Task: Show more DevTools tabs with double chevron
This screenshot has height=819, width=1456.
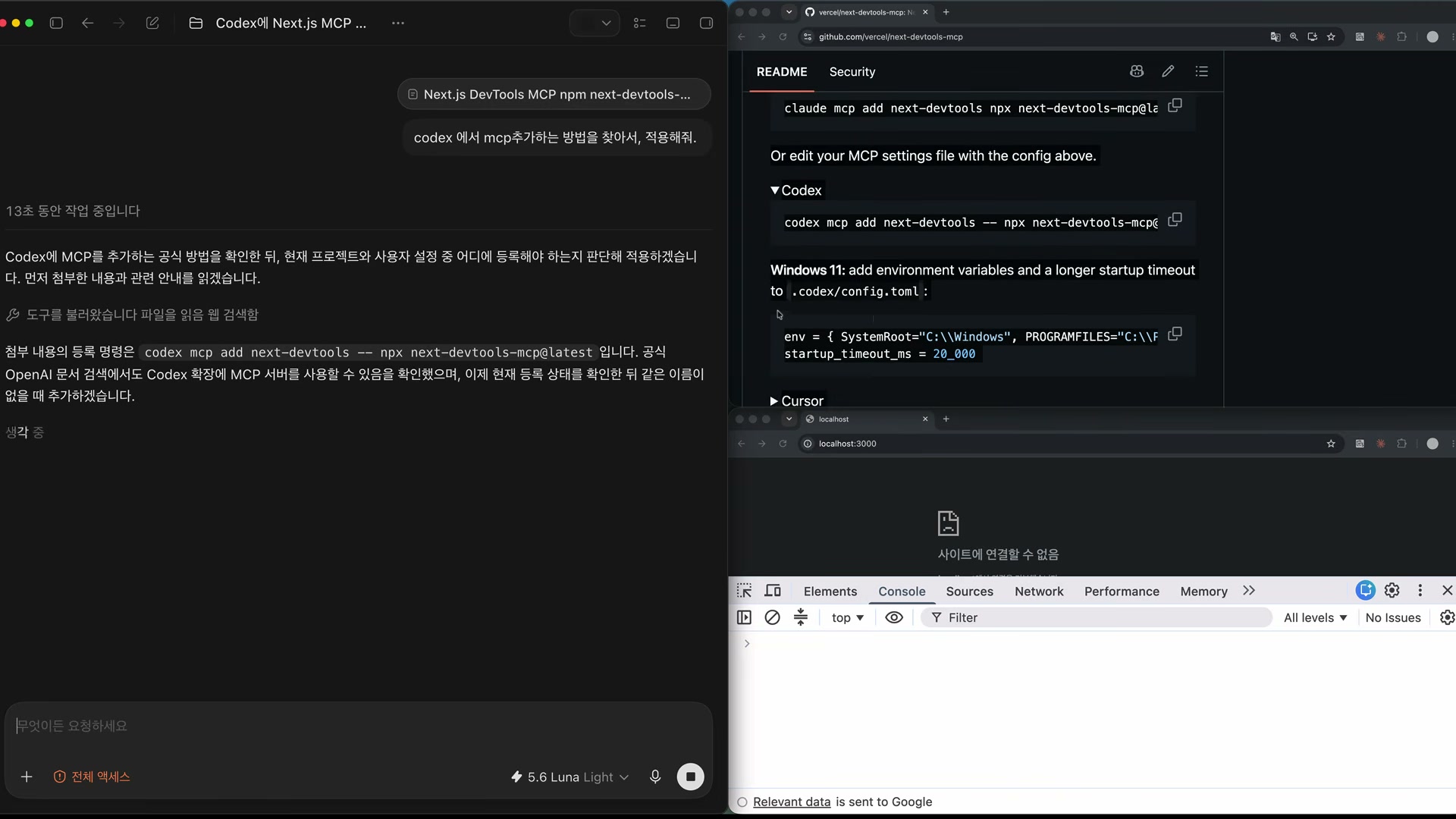Action: pyautogui.click(x=1249, y=591)
